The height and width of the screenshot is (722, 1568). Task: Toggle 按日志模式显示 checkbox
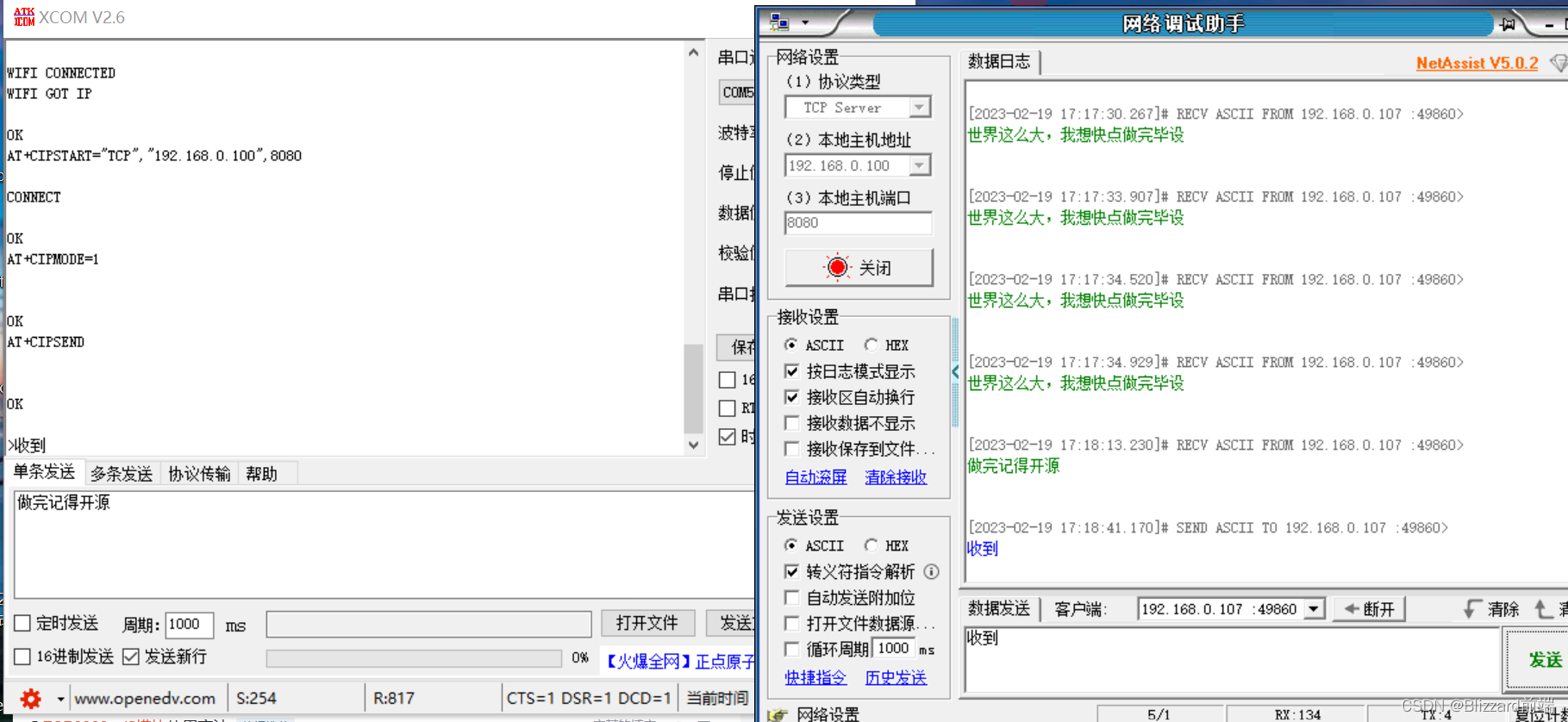click(791, 371)
